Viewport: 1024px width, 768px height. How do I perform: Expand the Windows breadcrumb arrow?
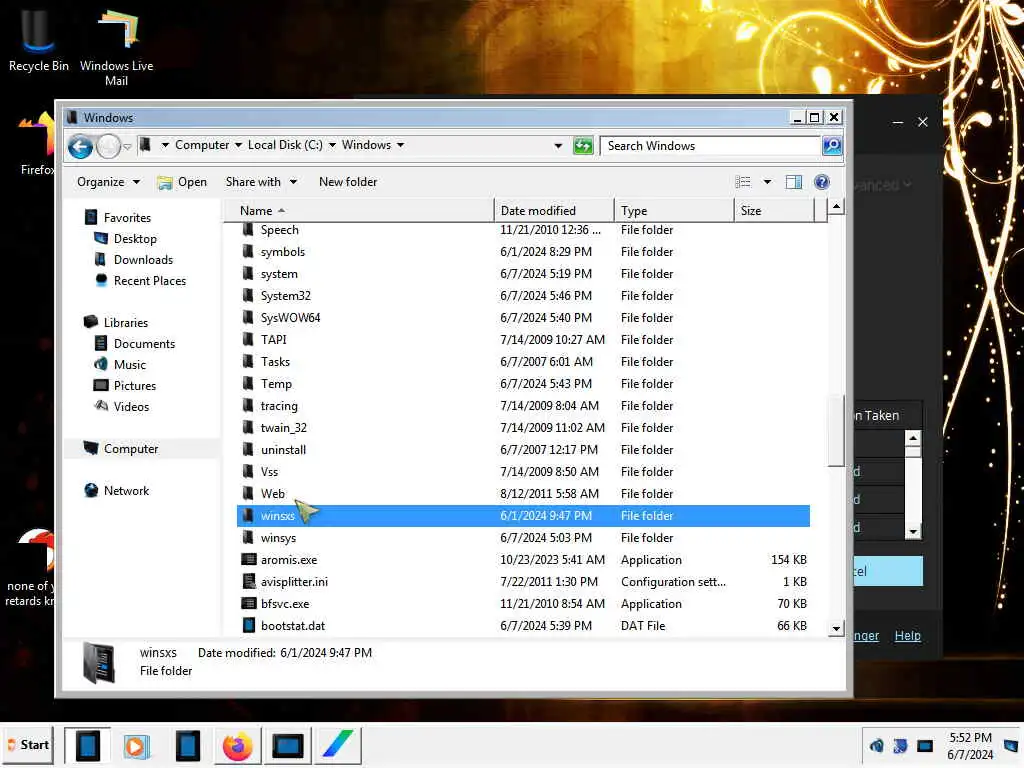click(x=400, y=145)
